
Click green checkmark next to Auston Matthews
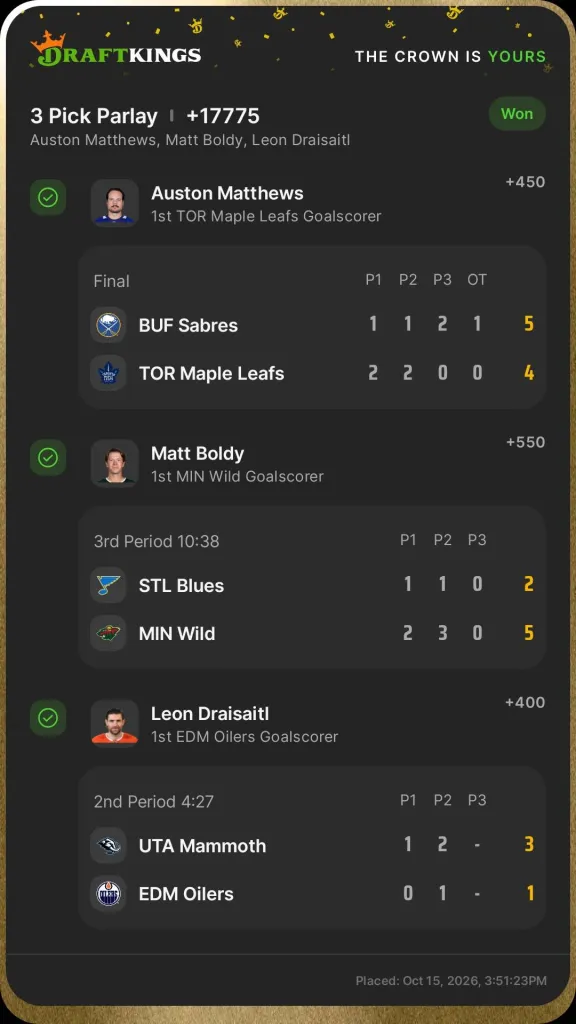[48, 197]
